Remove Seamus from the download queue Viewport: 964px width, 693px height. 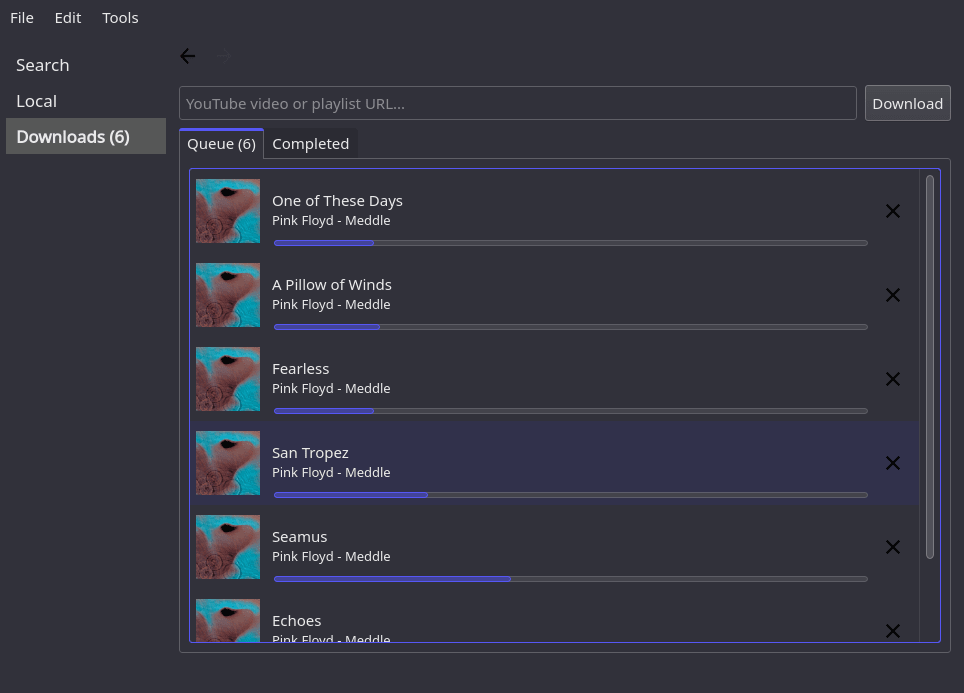click(x=892, y=547)
